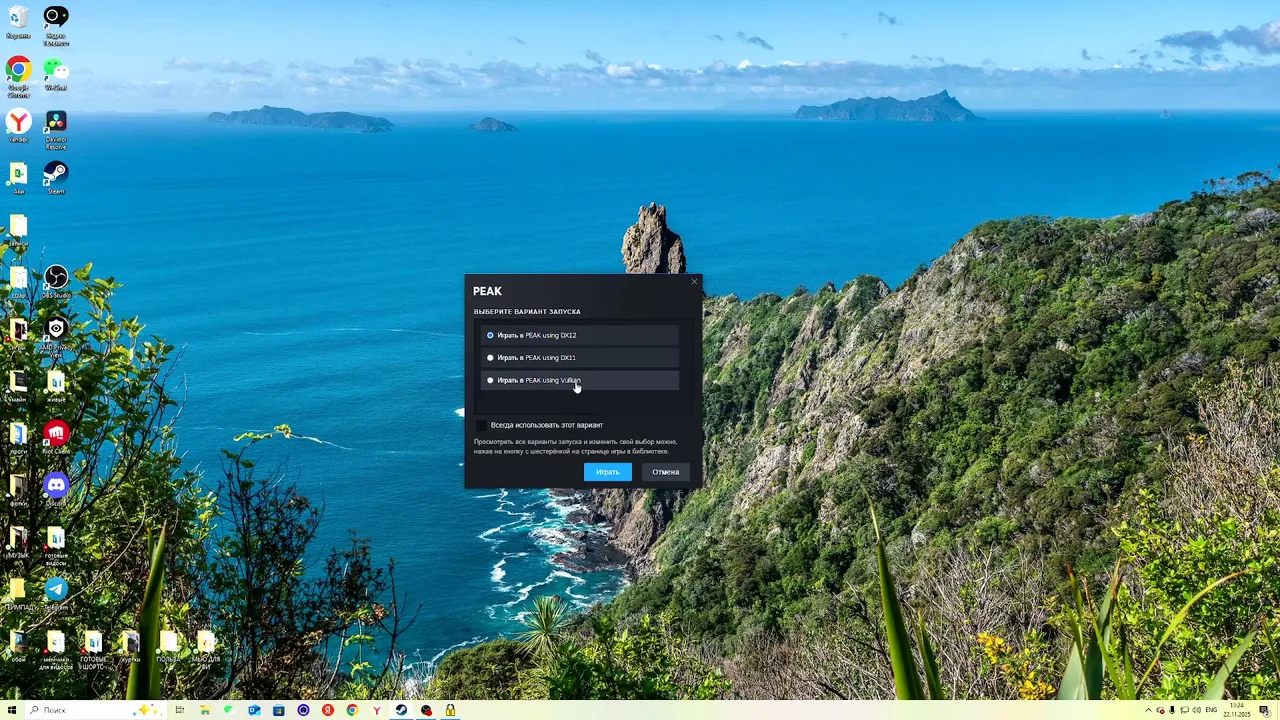Select the Play PEAK using DX11 option
The width and height of the screenshot is (1280, 720).
click(x=580, y=357)
